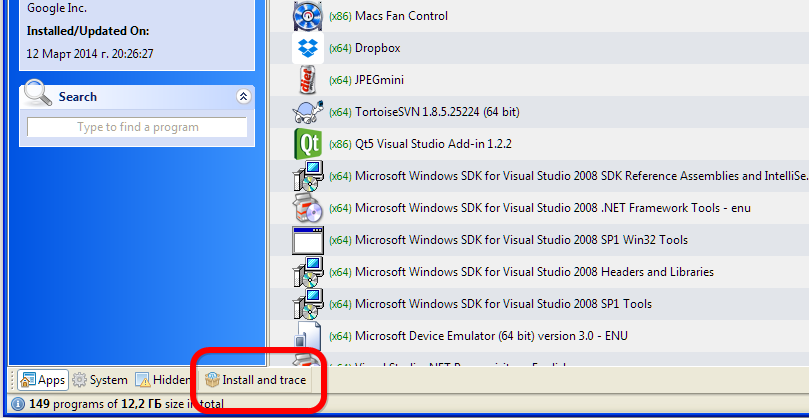Select Microsoft Windows SDK Headers and Libraries entry
809x418 pixels.
point(534,272)
